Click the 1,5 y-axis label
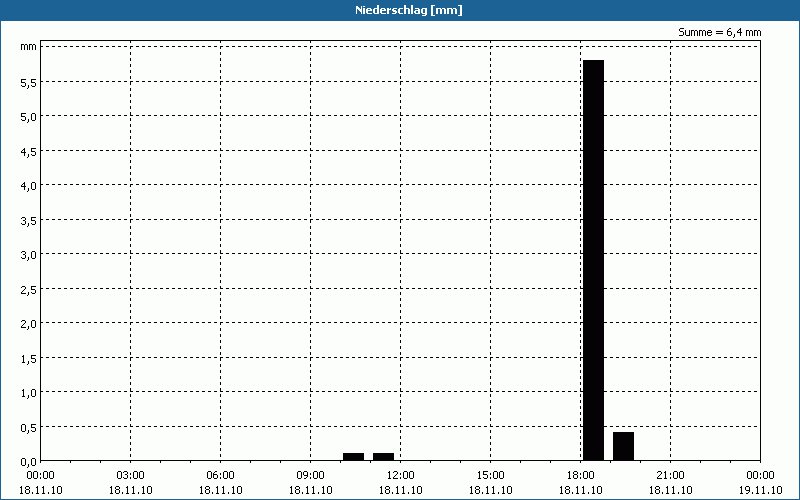Viewport: 800px width, 500px height. coord(28,359)
